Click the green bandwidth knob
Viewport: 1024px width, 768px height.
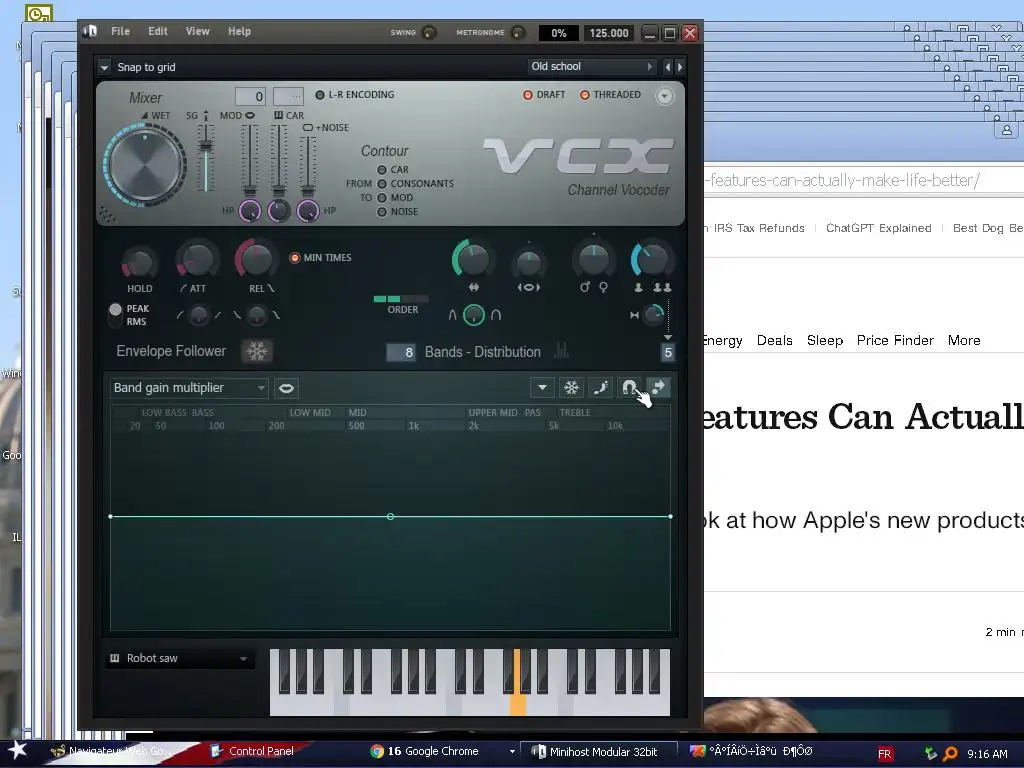(x=472, y=260)
